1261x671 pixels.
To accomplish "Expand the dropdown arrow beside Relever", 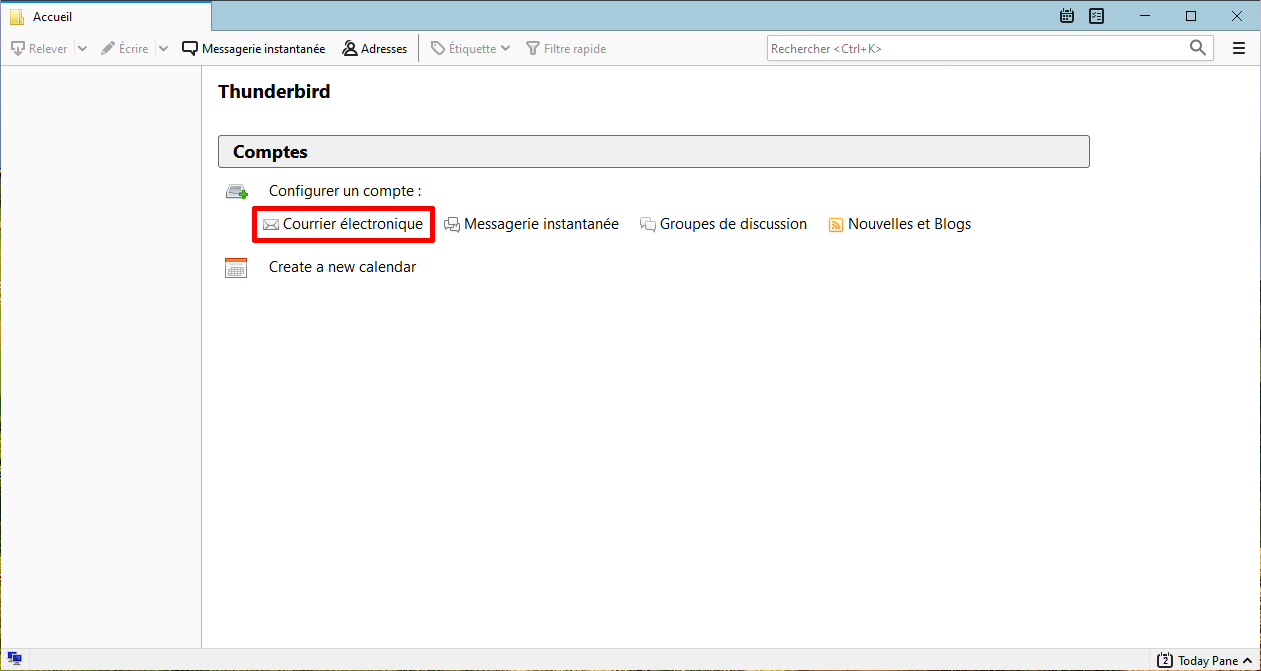I will (82, 48).
